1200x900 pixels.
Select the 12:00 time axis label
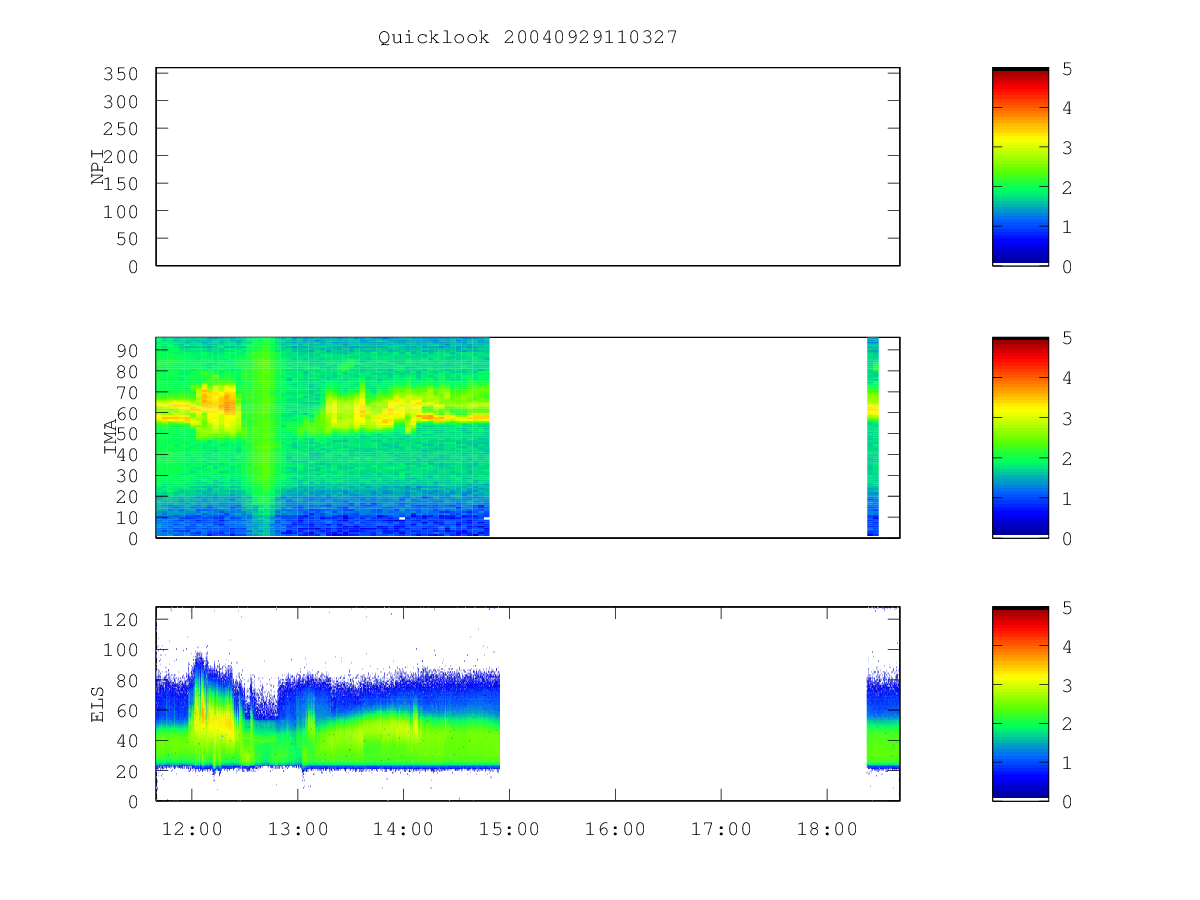pyautogui.click(x=192, y=829)
